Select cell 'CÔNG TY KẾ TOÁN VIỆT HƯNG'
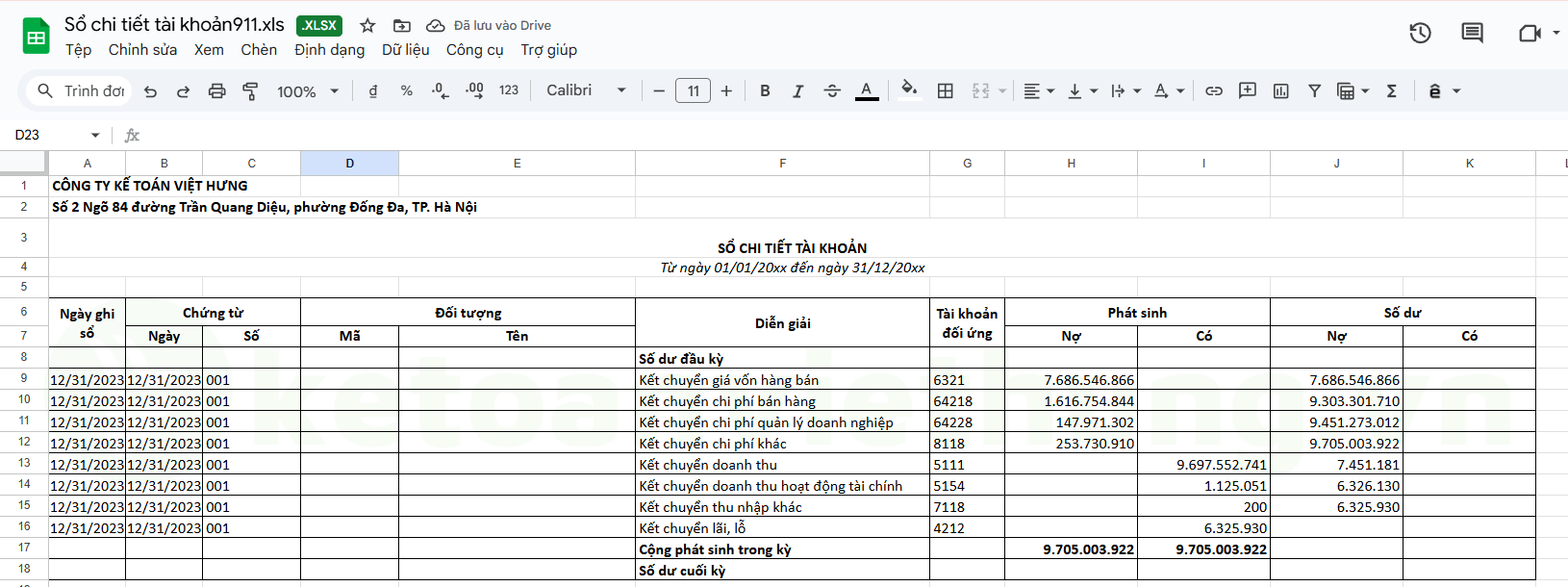1568x587 pixels. 150,186
